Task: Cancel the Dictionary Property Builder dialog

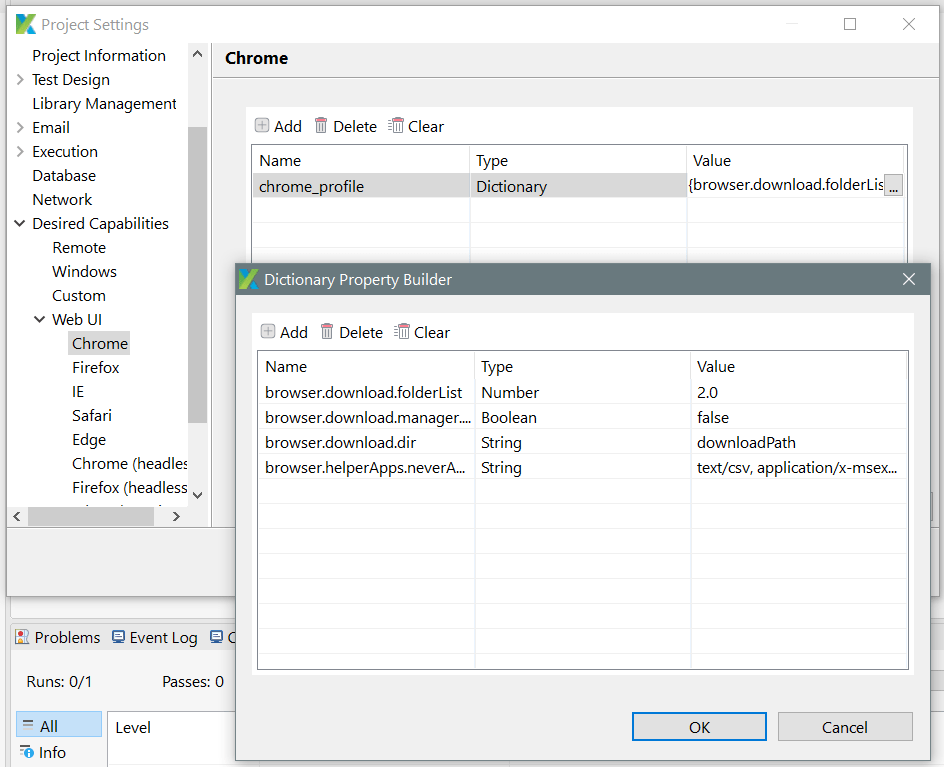Action: click(844, 726)
